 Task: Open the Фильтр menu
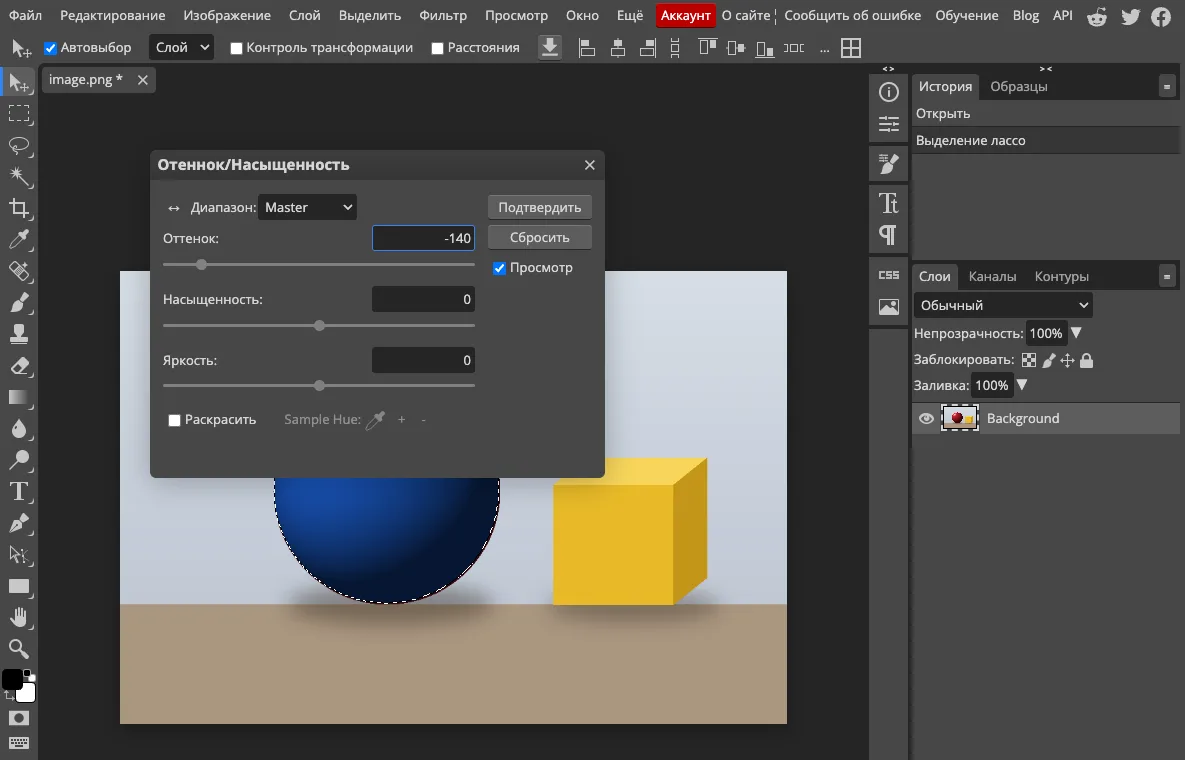443,15
